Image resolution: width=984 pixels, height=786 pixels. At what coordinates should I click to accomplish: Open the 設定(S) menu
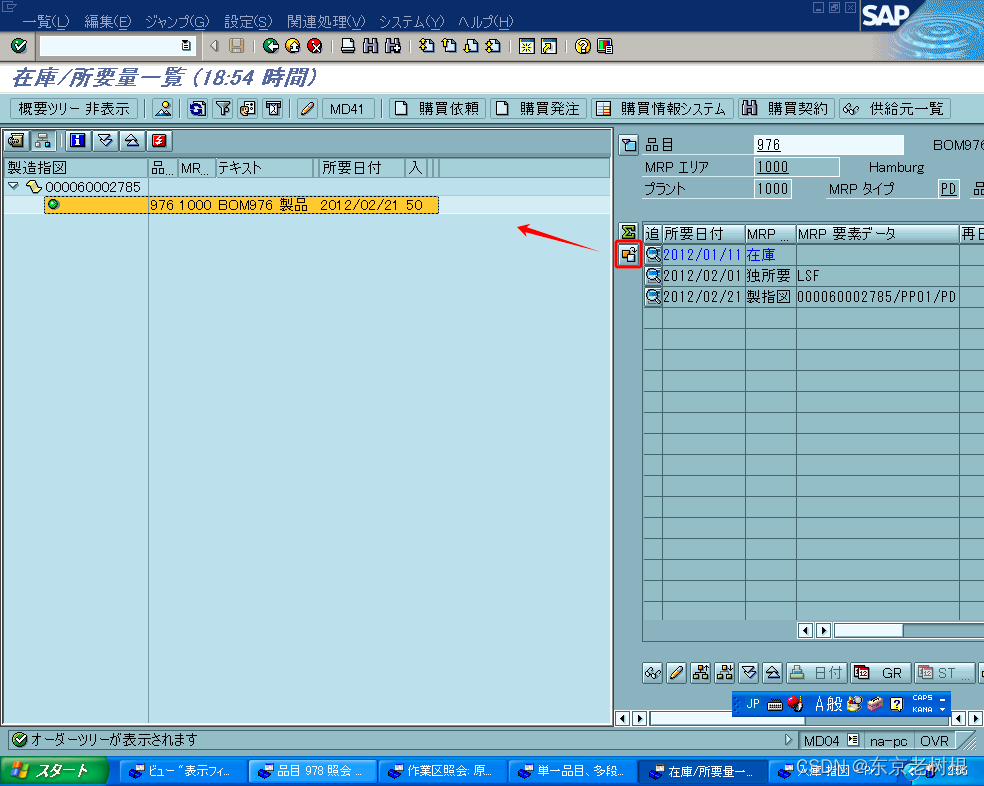click(x=247, y=19)
